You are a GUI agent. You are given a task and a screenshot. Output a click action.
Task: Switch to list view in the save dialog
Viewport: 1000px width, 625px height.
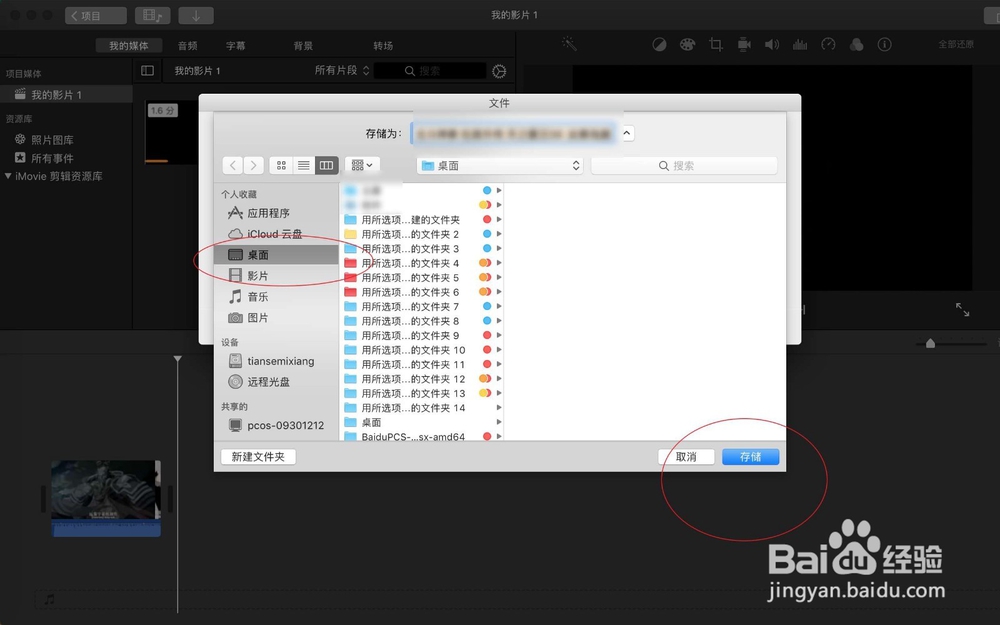coord(304,165)
